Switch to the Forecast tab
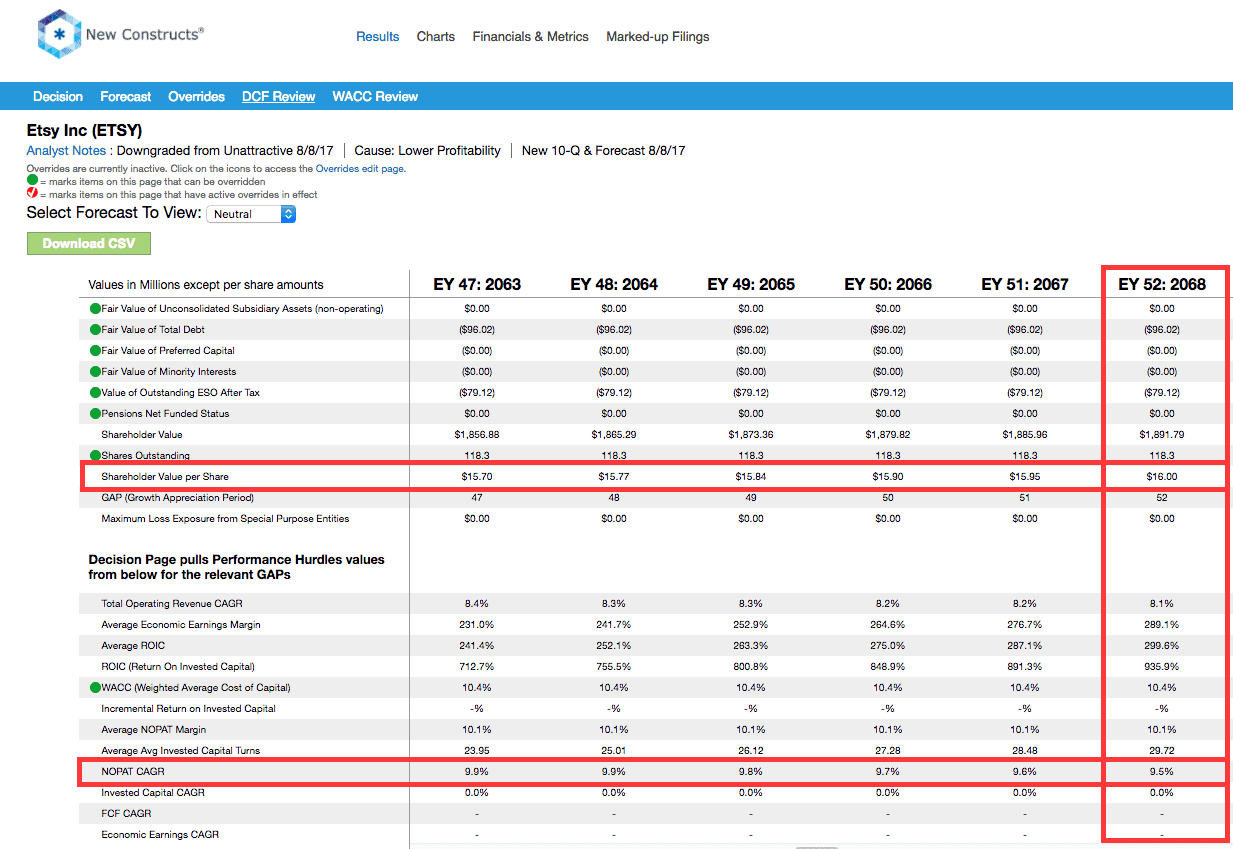Image resolution: width=1233 pixels, height=849 pixels. coord(126,97)
